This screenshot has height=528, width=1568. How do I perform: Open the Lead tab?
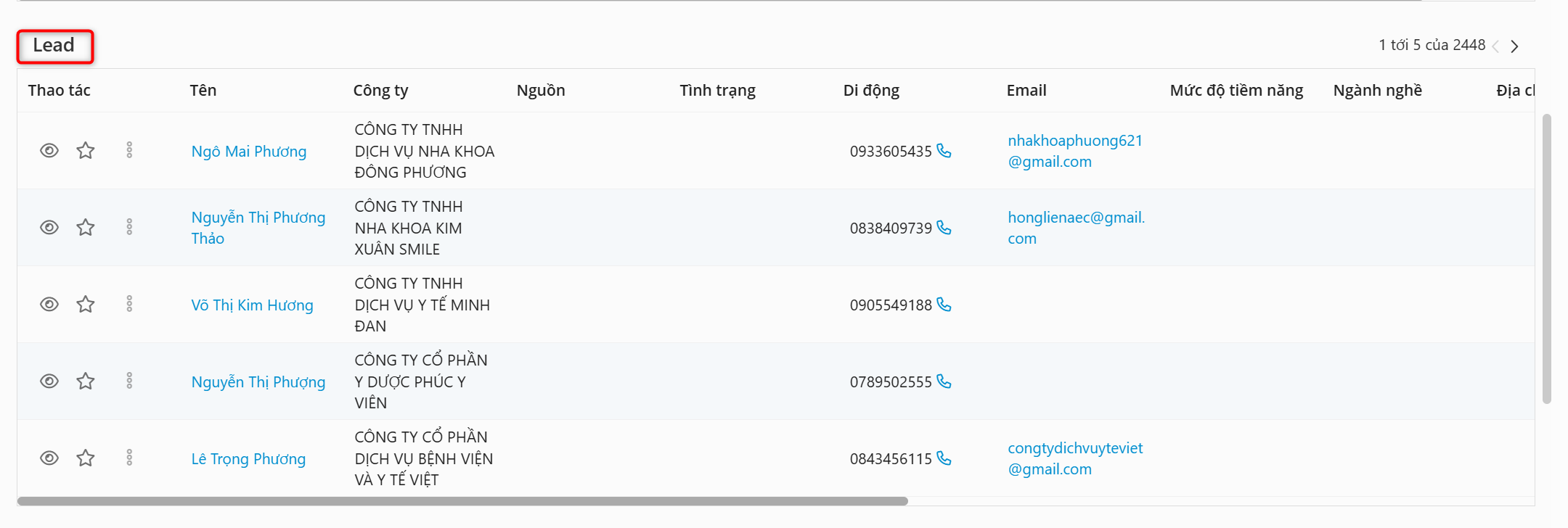(x=54, y=46)
